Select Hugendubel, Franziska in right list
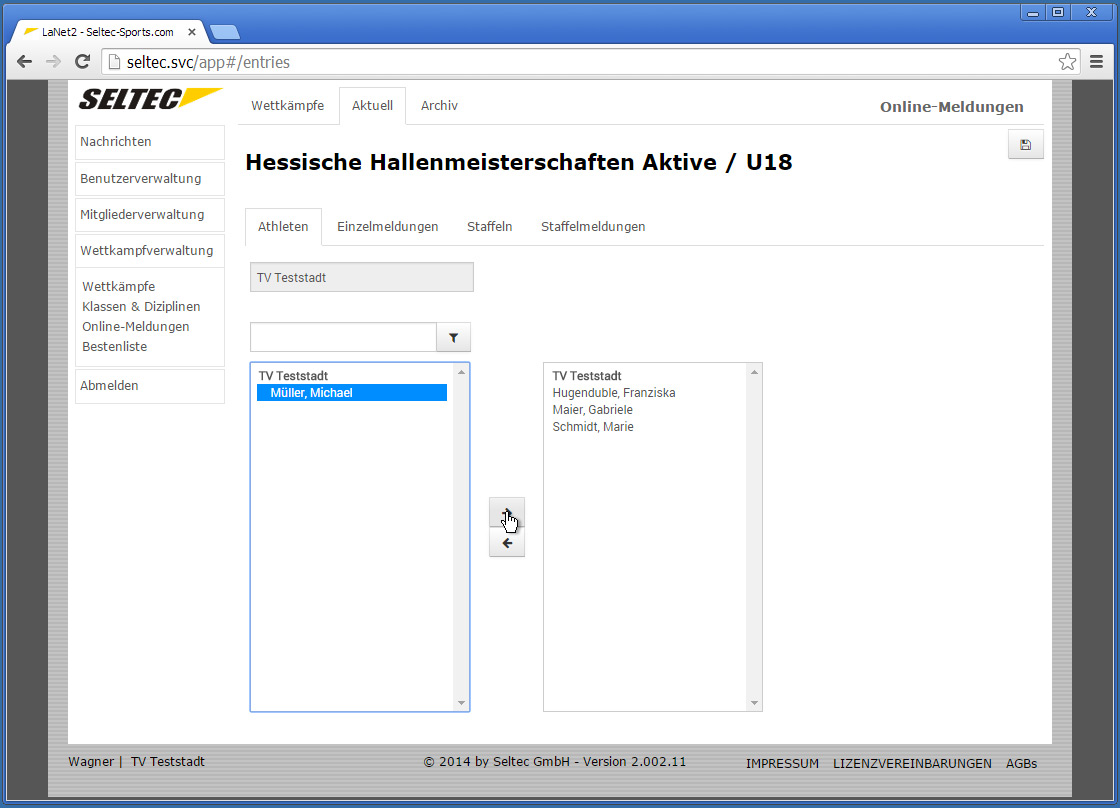The image size is (1120, 808). 613,393
